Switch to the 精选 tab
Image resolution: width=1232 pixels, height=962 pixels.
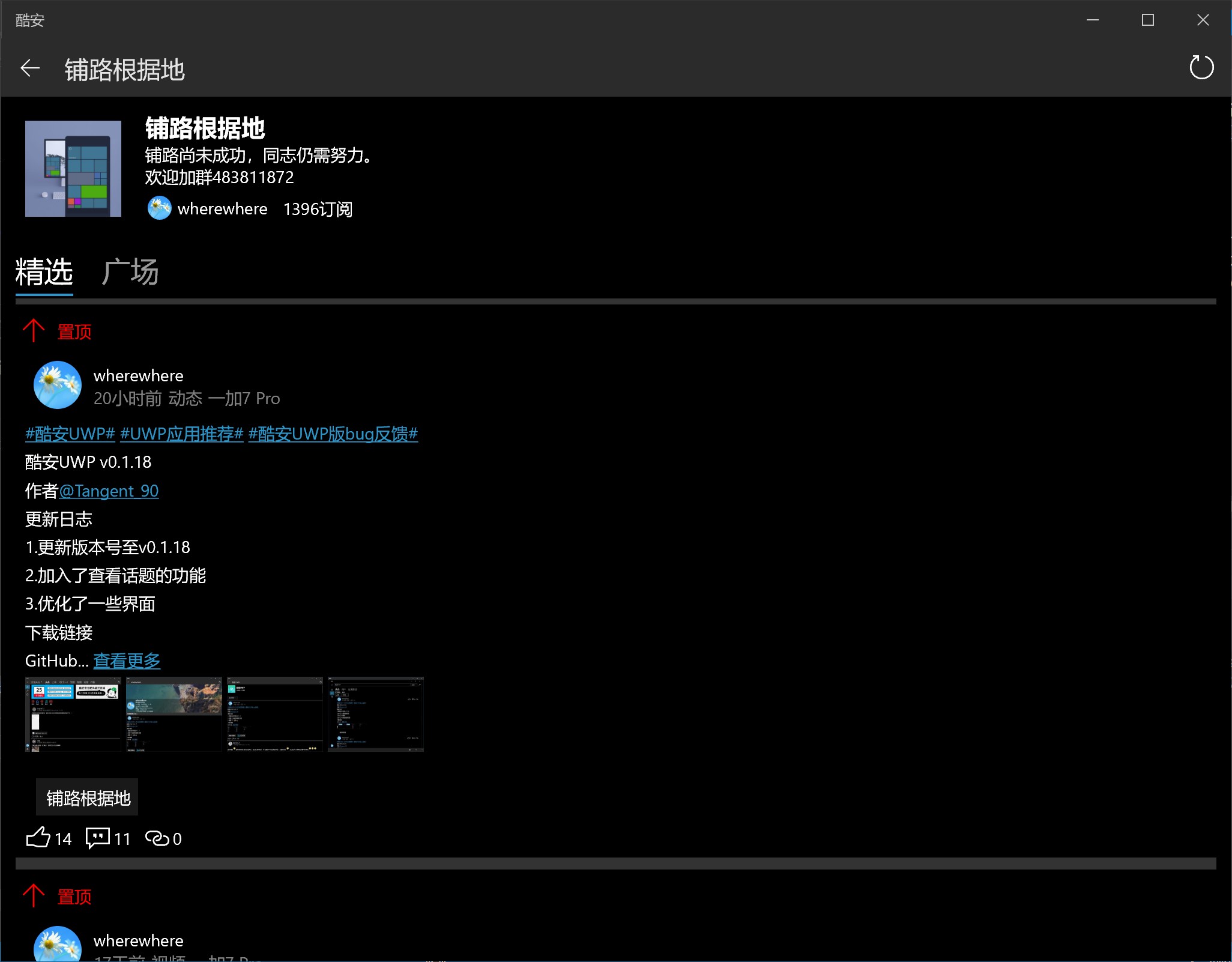(44, 273)
